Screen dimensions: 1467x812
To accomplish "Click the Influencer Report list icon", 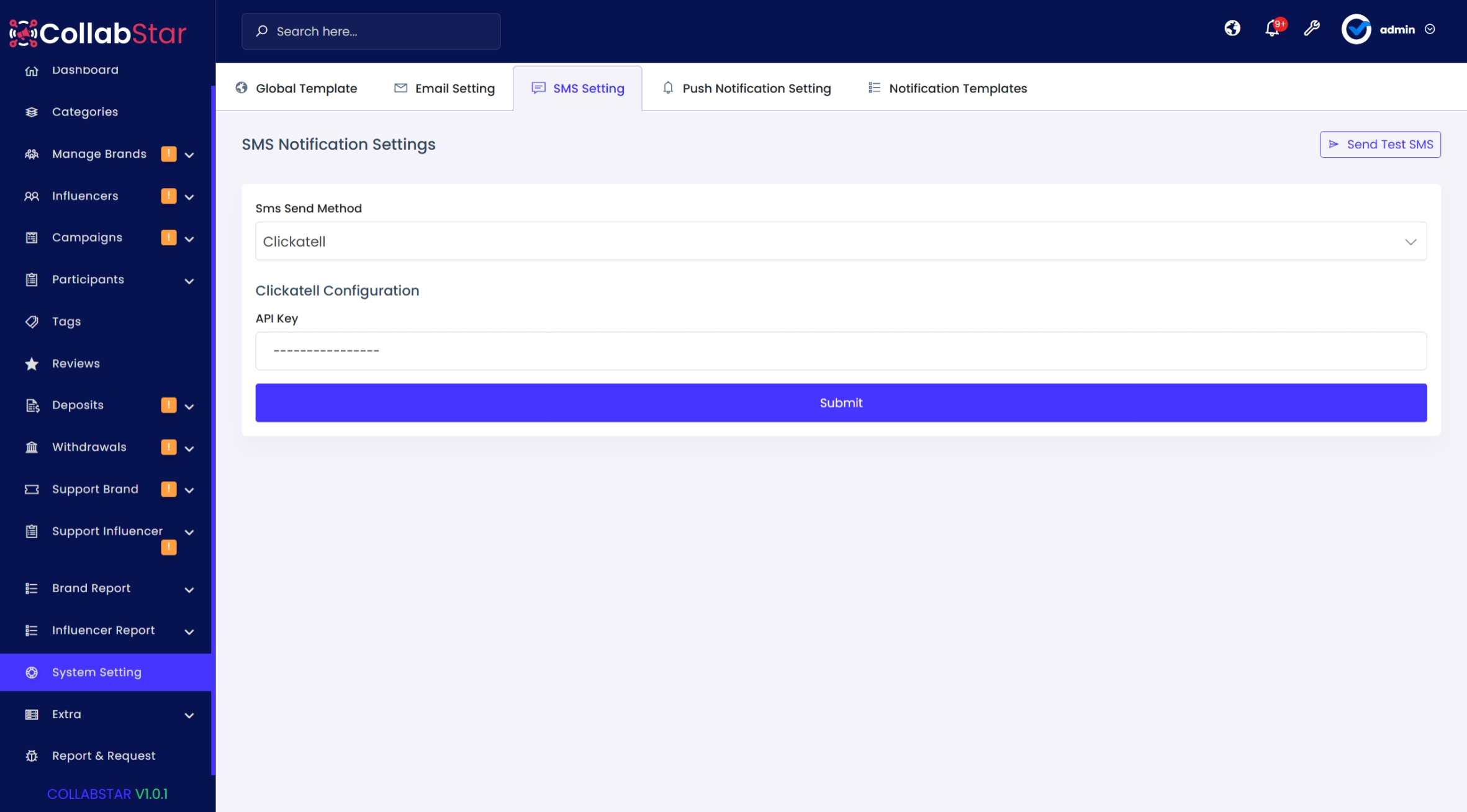I will (x=32, y=631).
